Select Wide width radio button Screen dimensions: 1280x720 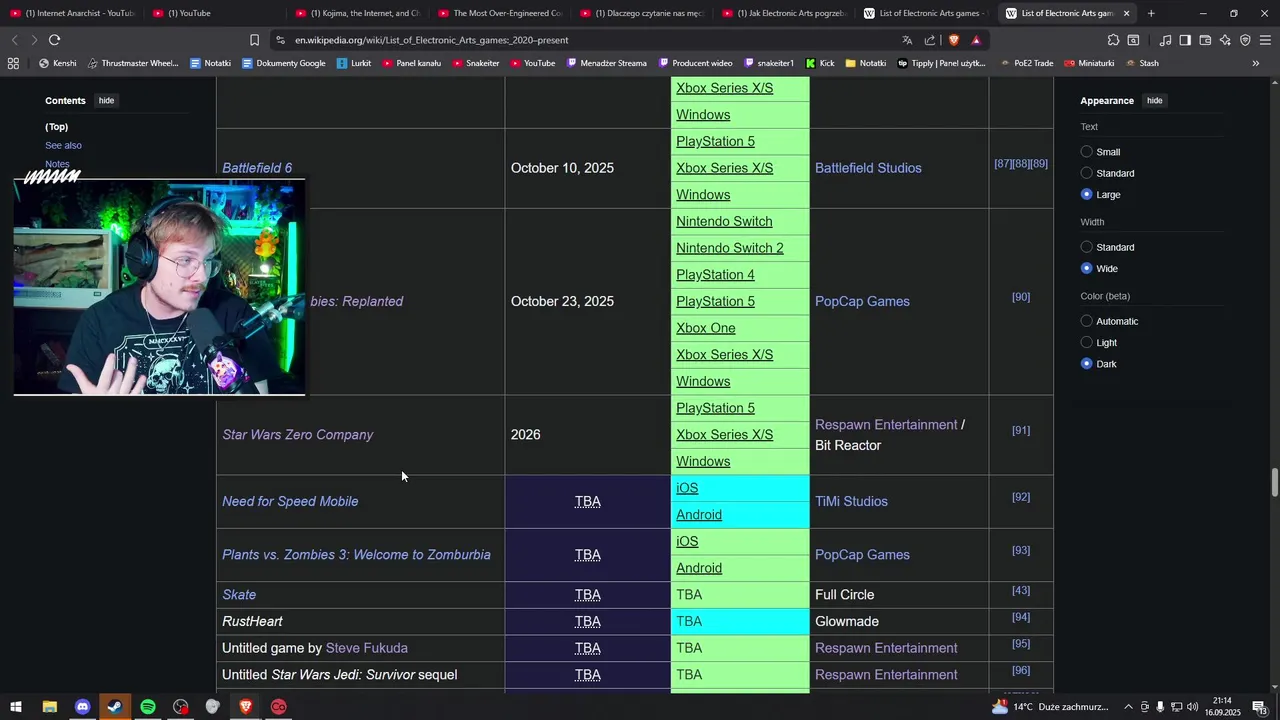(1086, 268)
